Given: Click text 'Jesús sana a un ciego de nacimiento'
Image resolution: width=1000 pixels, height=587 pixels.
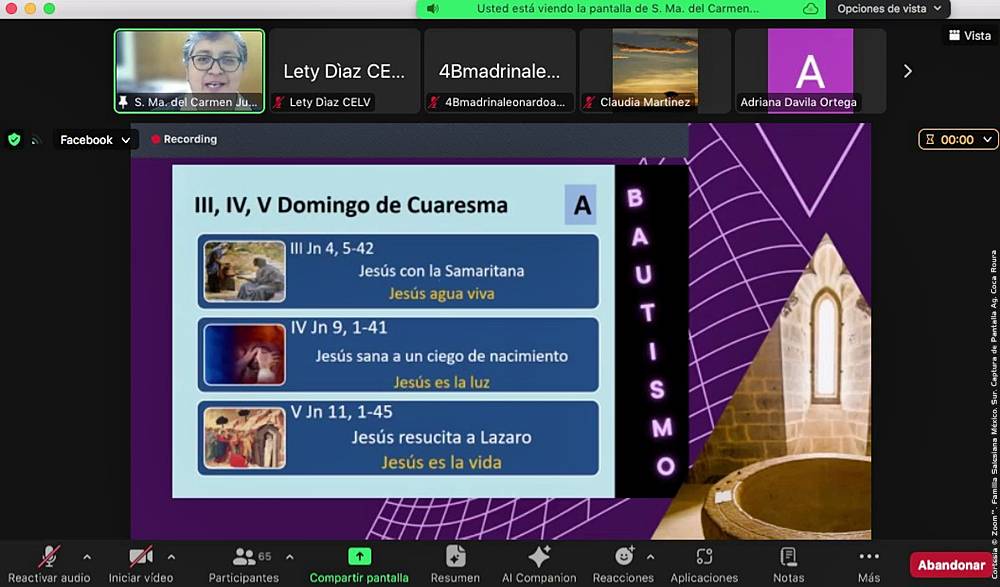Looking at the screenshot, I should (441, 356).
